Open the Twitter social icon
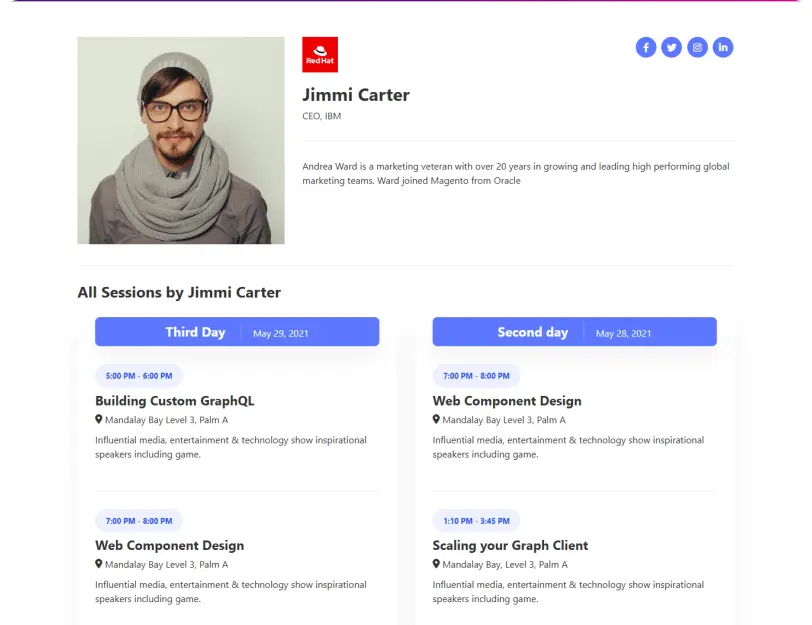Screen dimensions: 812x625 672,47
